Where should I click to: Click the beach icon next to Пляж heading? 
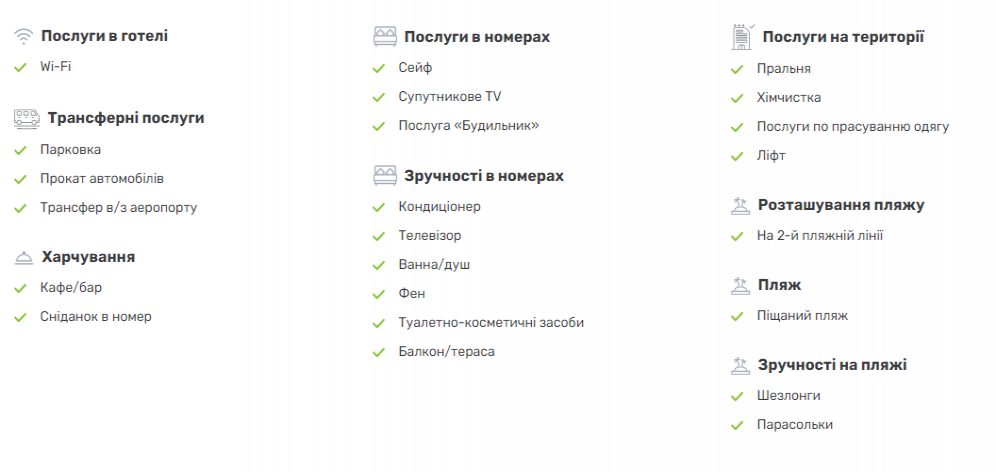point(740,286)
